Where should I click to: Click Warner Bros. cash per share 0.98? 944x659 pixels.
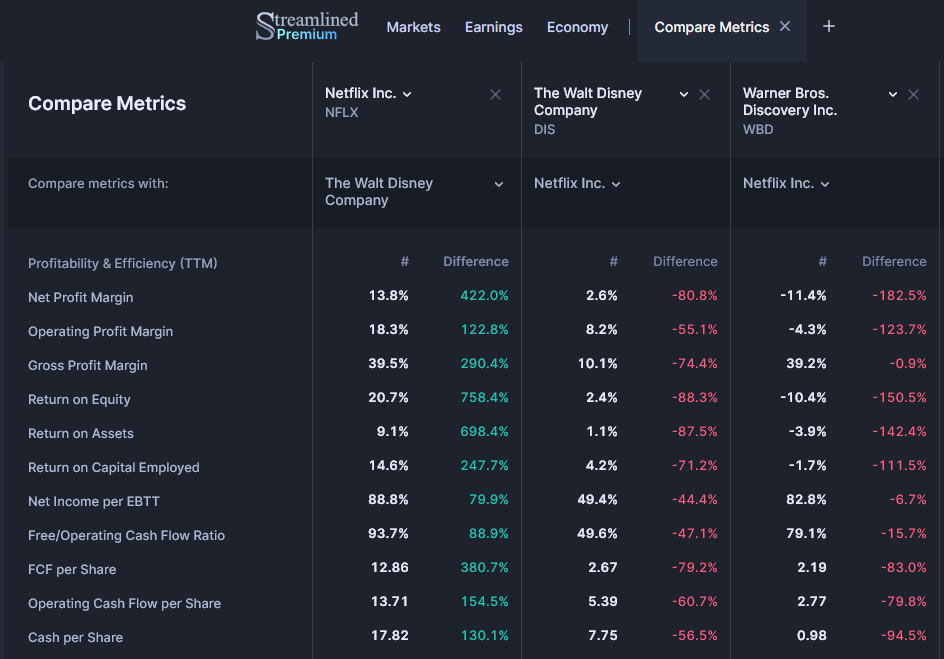(812, 636)
